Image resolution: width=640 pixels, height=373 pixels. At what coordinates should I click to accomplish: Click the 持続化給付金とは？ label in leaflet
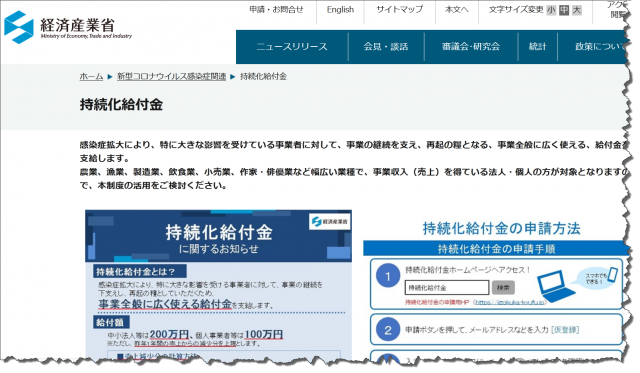pos(140,272)
